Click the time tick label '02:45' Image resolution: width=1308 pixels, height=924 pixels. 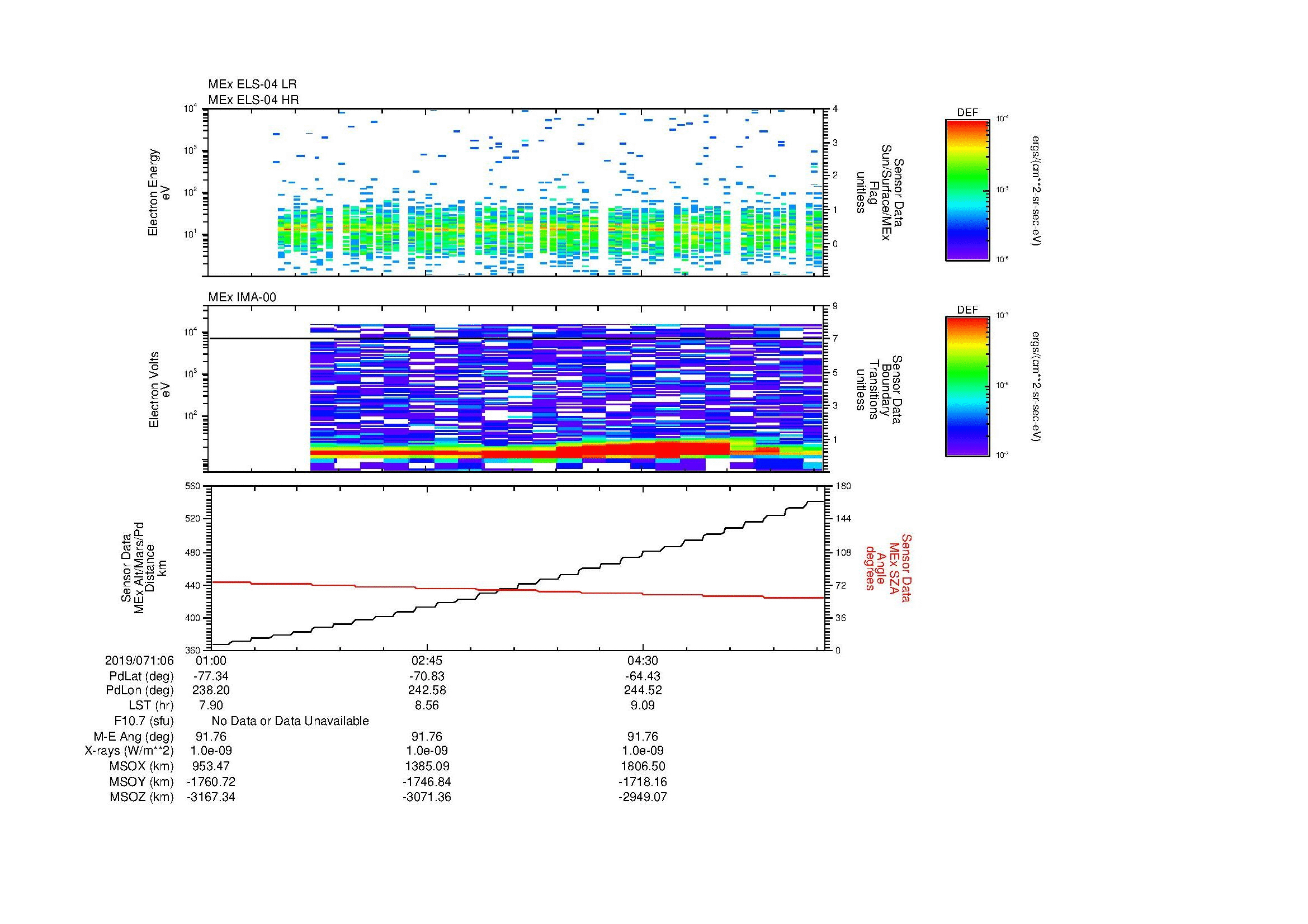427,661
